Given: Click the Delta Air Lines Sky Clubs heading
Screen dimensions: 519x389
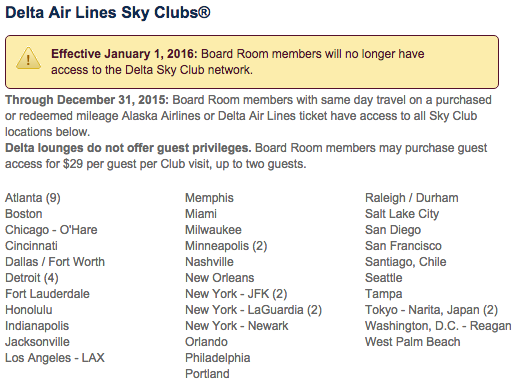Looking at the screenshot, I should (x=108, y=13).
